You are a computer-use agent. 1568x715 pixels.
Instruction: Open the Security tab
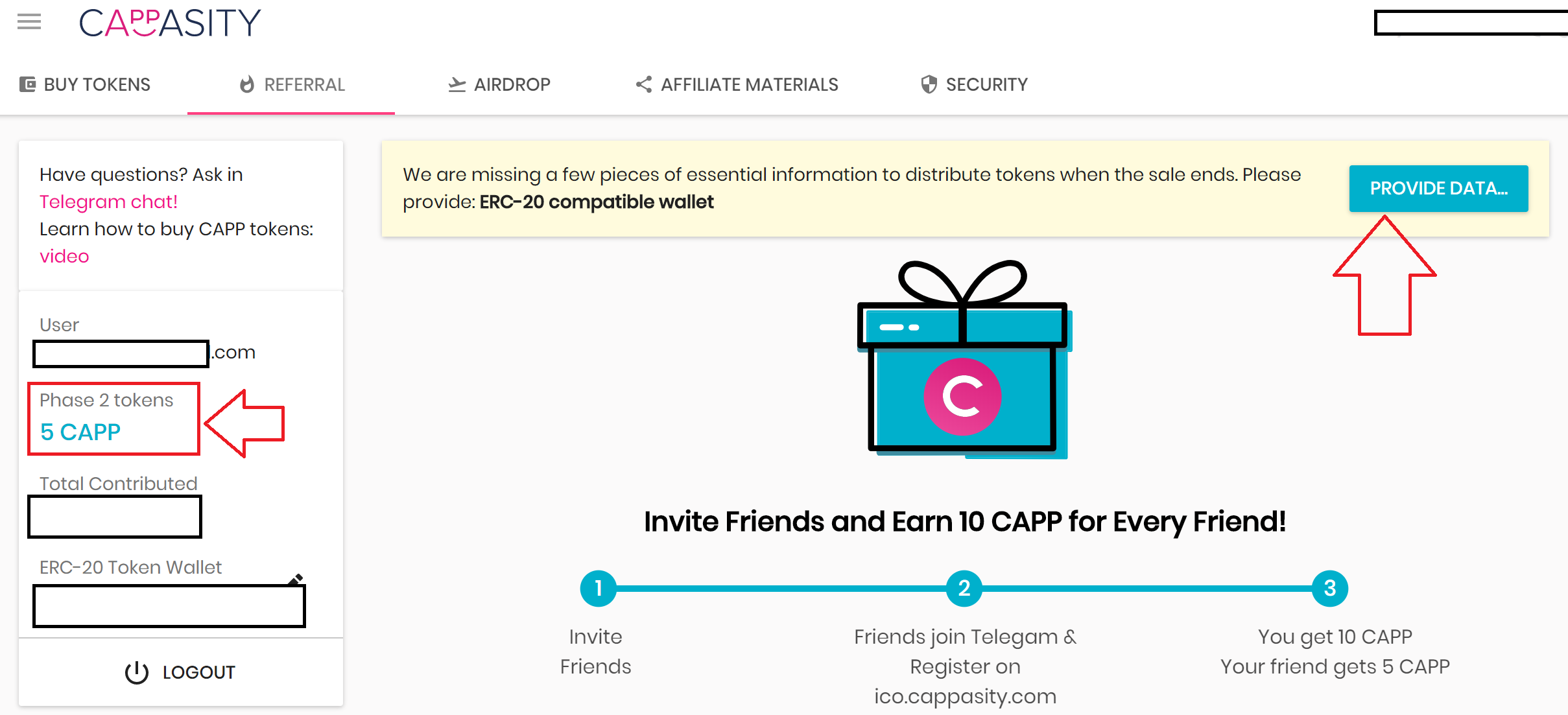coord(975,84)
